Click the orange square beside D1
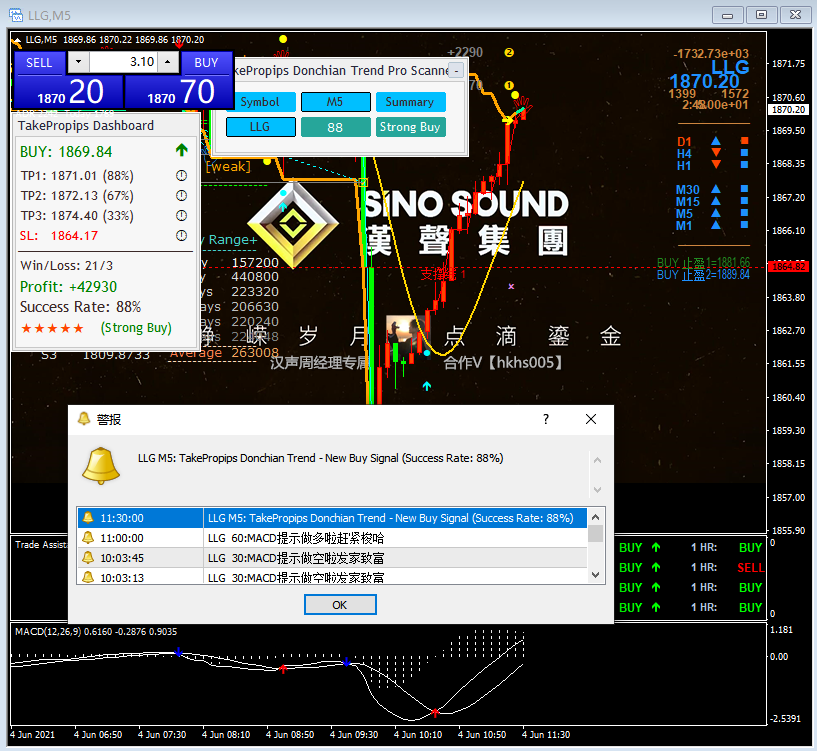Viewport: 817px width, 751px height. point(745,141)
